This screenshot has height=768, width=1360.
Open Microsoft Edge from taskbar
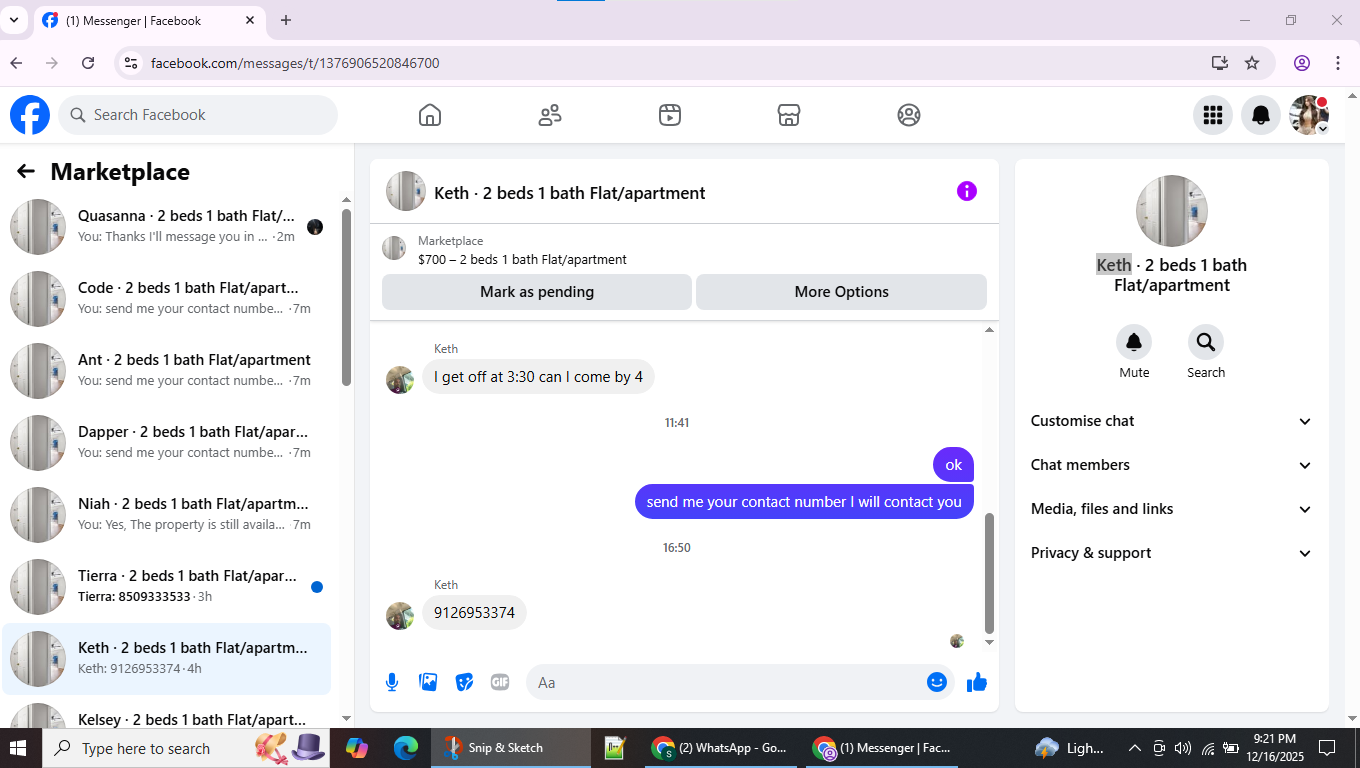pyautogui.click(x=405, y=748)
